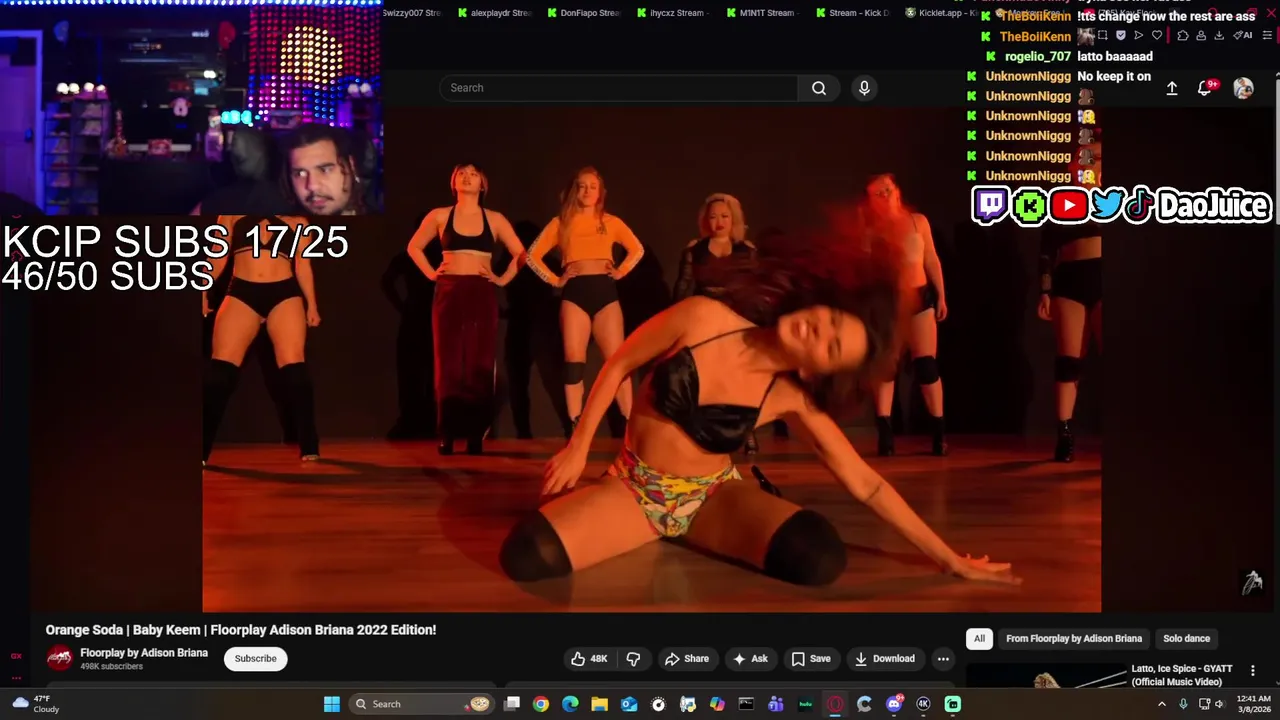
Task: Save video to a playlist
Action: (x=811, y=659)
